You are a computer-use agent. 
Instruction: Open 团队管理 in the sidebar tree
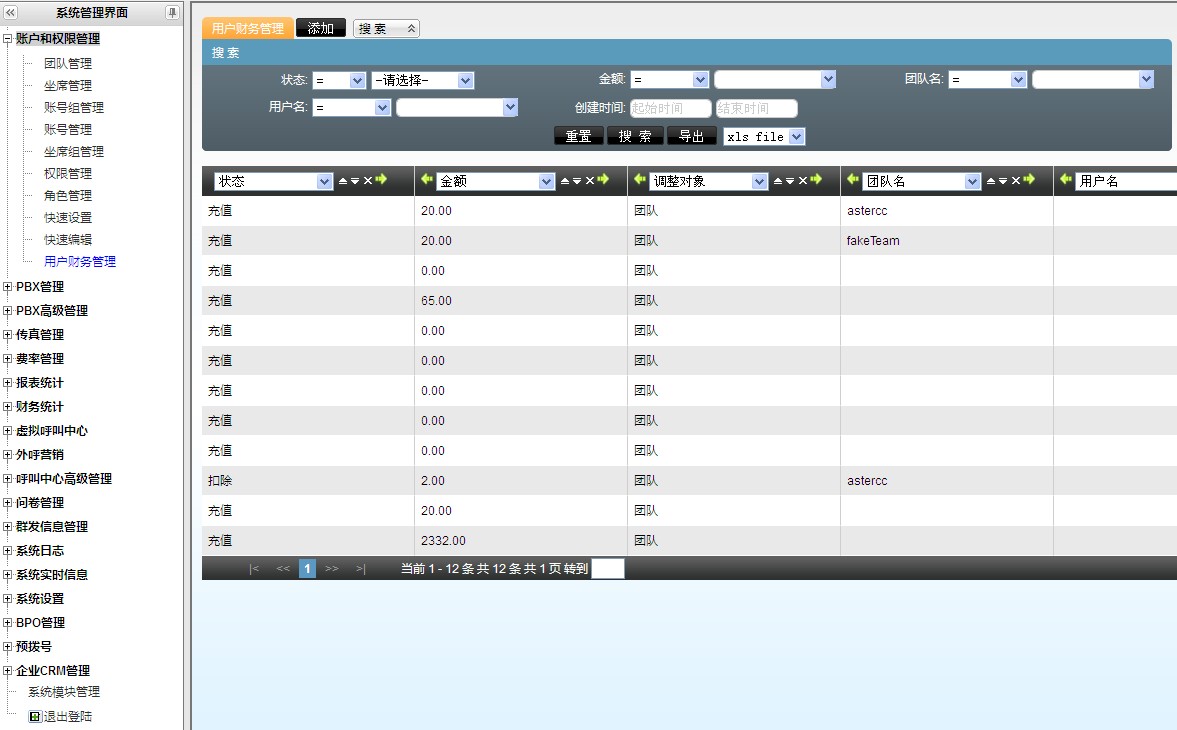click(68, 63)
